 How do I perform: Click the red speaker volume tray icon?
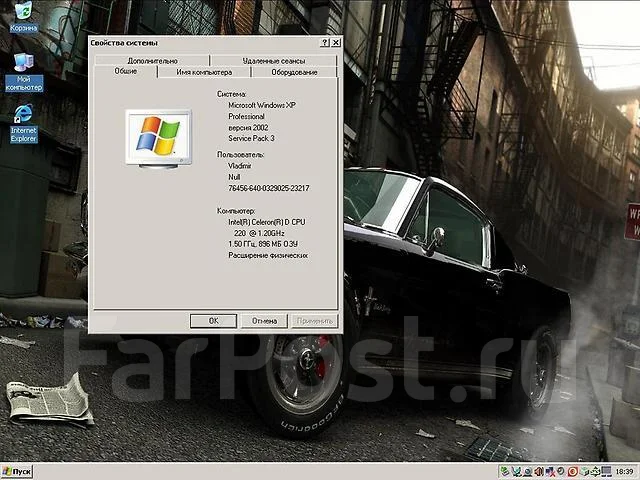[x=539, y=471]
